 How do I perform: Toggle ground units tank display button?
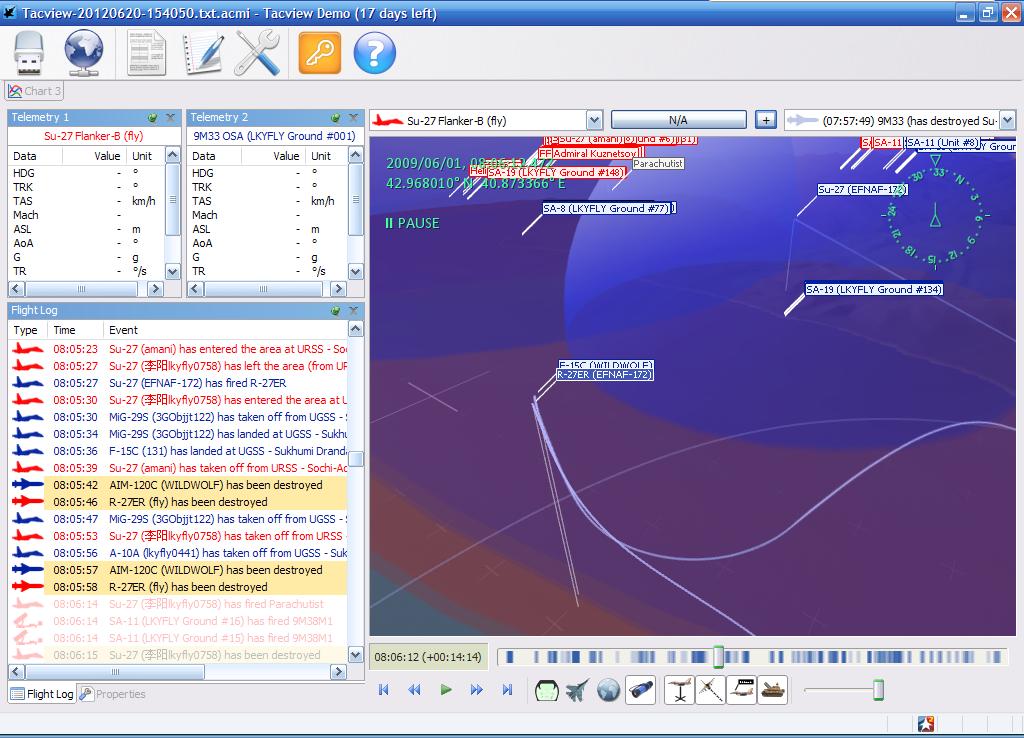(x=772, y=690)
